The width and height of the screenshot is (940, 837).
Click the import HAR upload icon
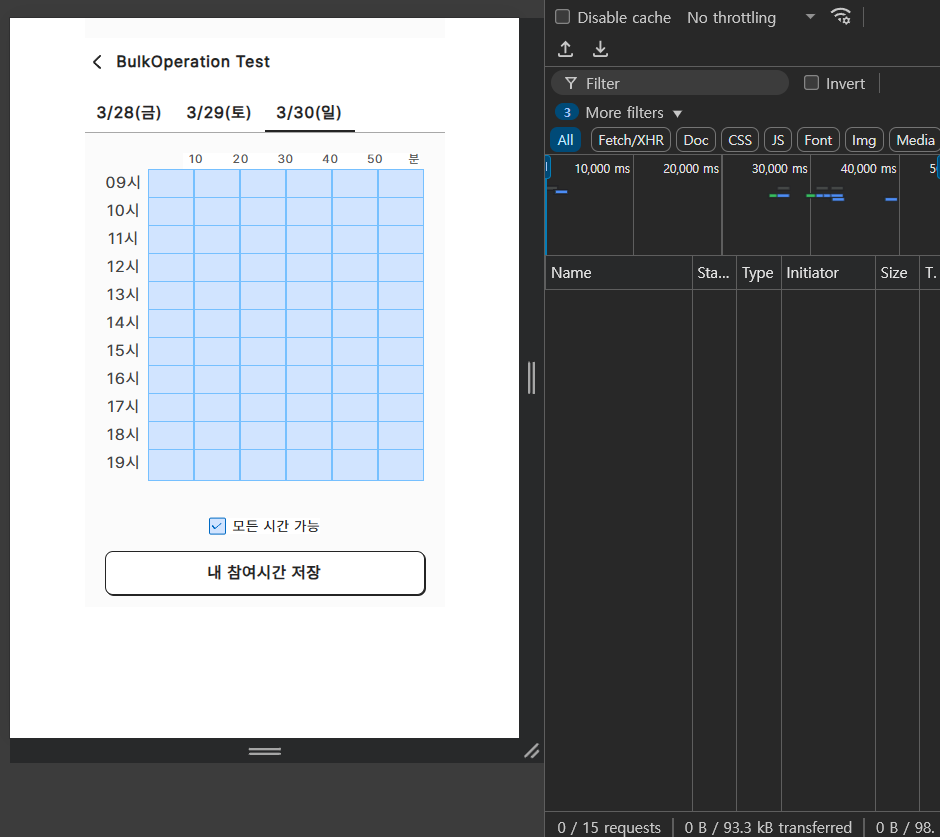click(565, 49)
